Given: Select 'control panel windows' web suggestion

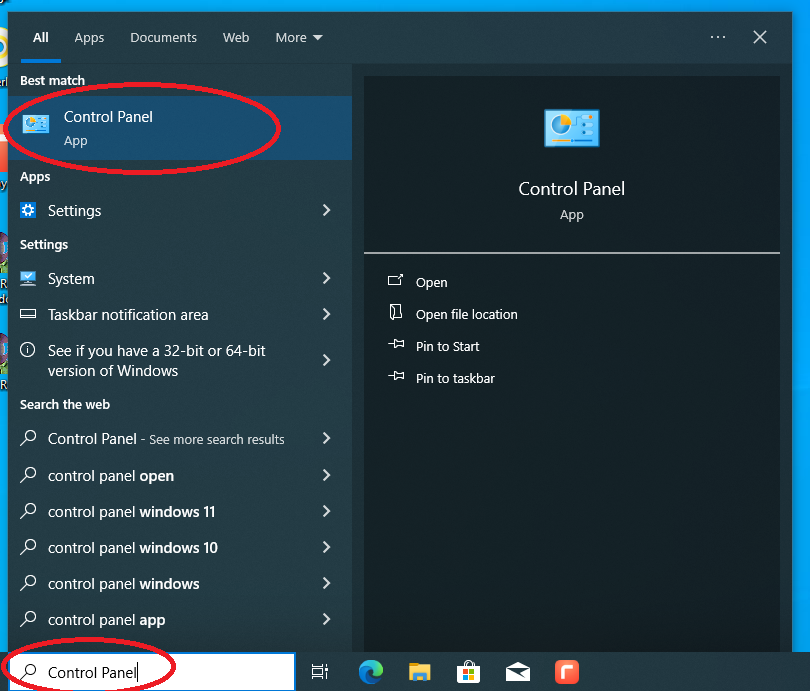Looking at the screenshot, I should 123,584.
